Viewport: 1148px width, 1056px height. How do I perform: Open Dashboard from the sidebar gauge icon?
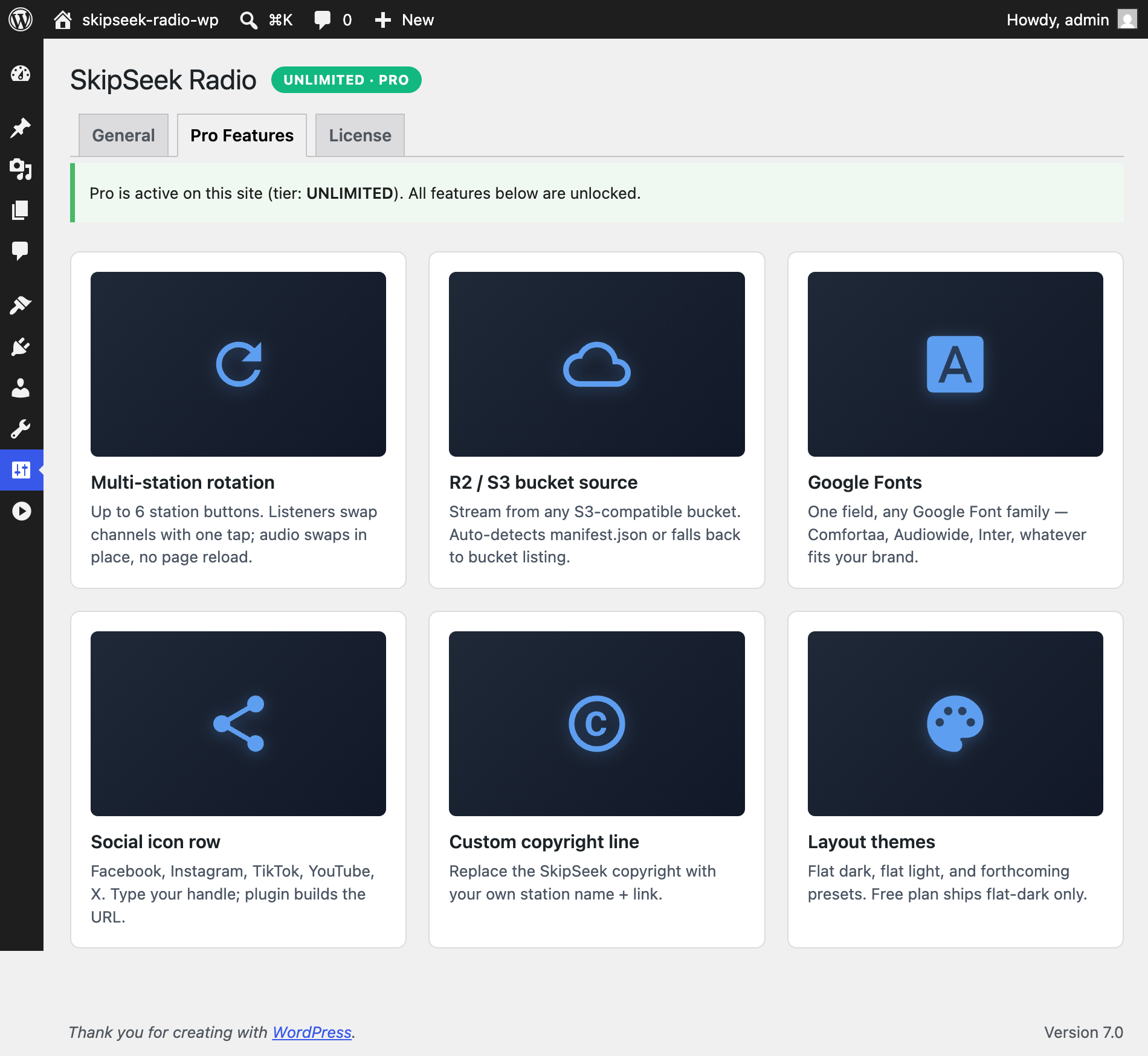coord(21,74)
